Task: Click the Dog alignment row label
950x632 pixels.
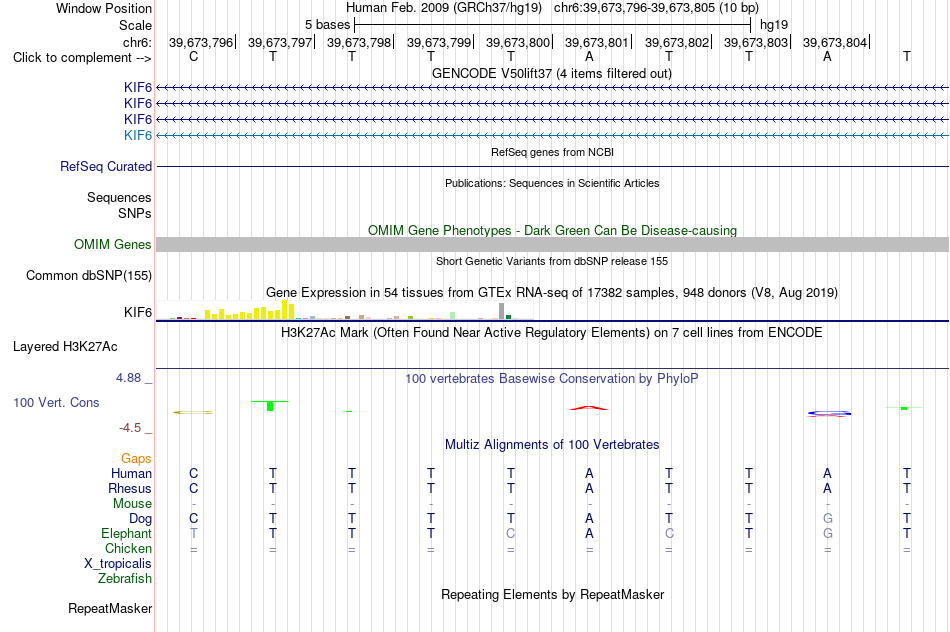Action: 140,519
